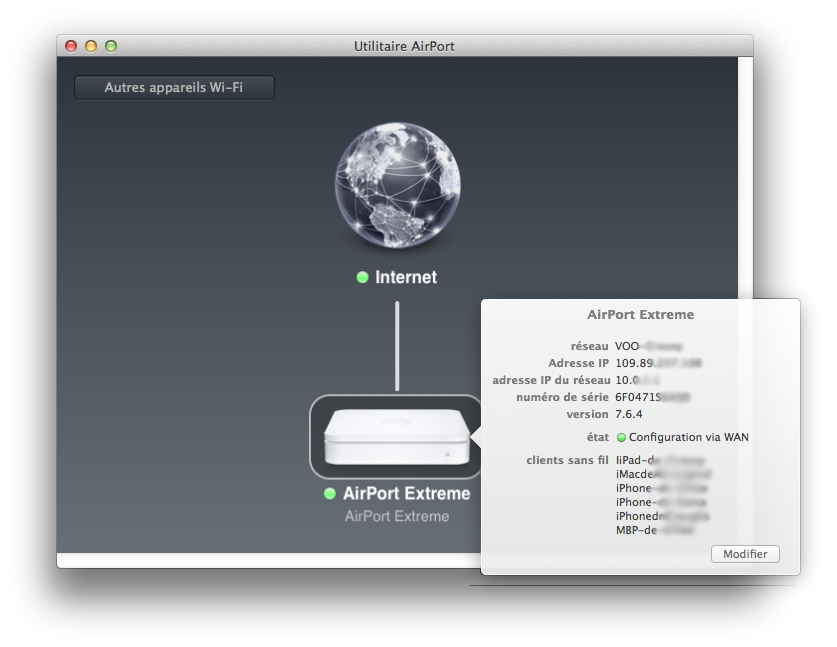Click the Internet label under the globe
Image resolution: width=837 pixels, height=647 pixels.
(x=405, y=278)
